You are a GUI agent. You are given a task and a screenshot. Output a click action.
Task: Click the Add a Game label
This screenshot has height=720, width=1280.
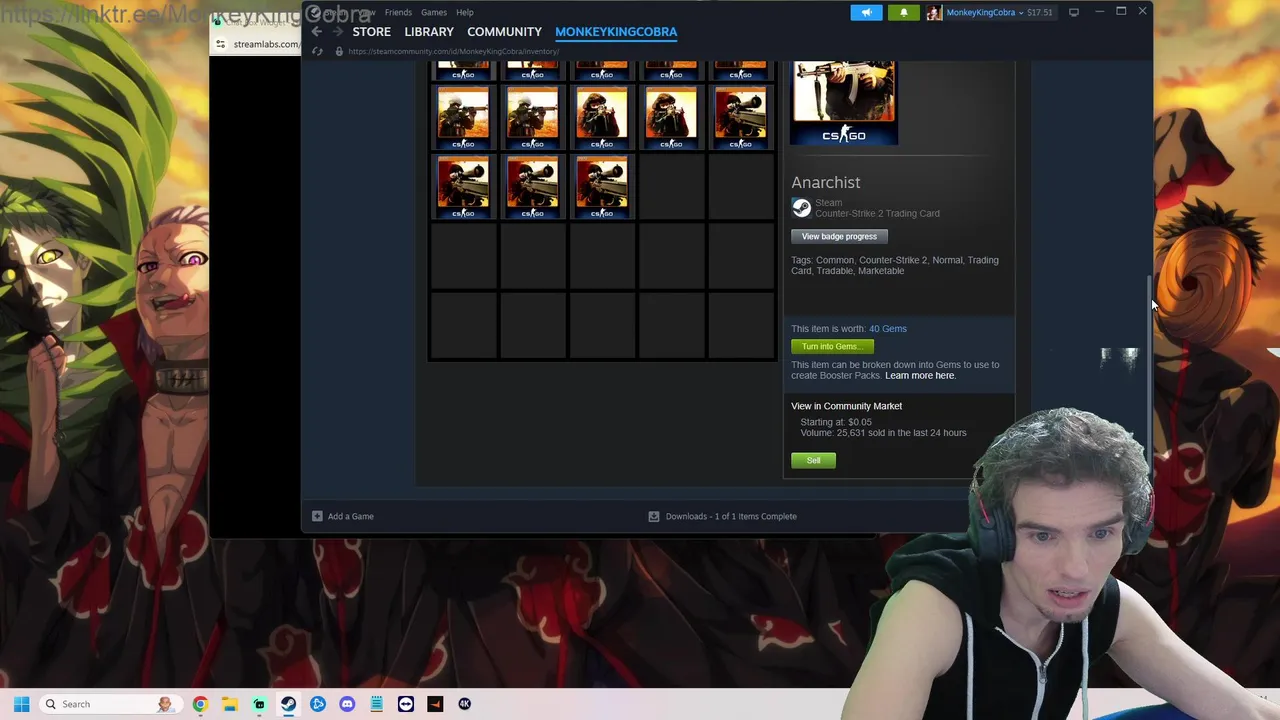point(350,516)
